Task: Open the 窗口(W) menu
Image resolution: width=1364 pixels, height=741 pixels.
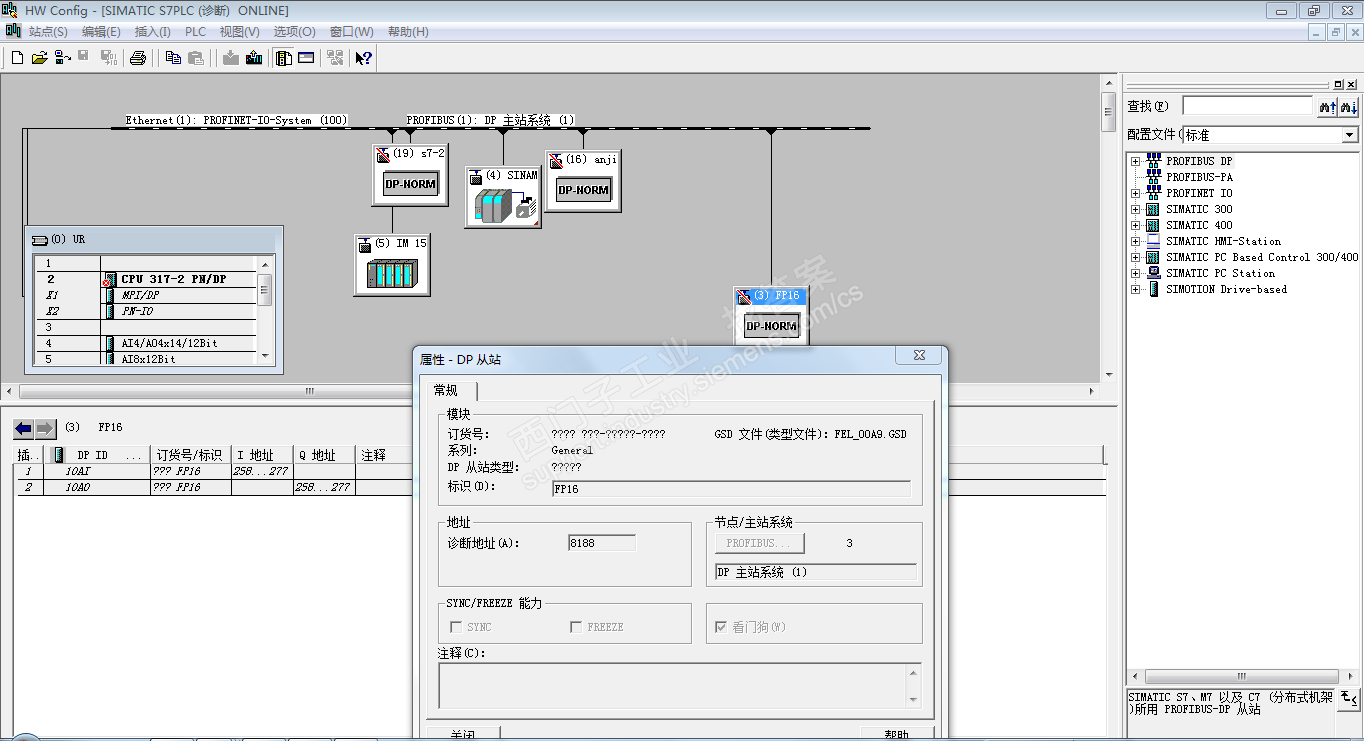Action: coord(351,32)
